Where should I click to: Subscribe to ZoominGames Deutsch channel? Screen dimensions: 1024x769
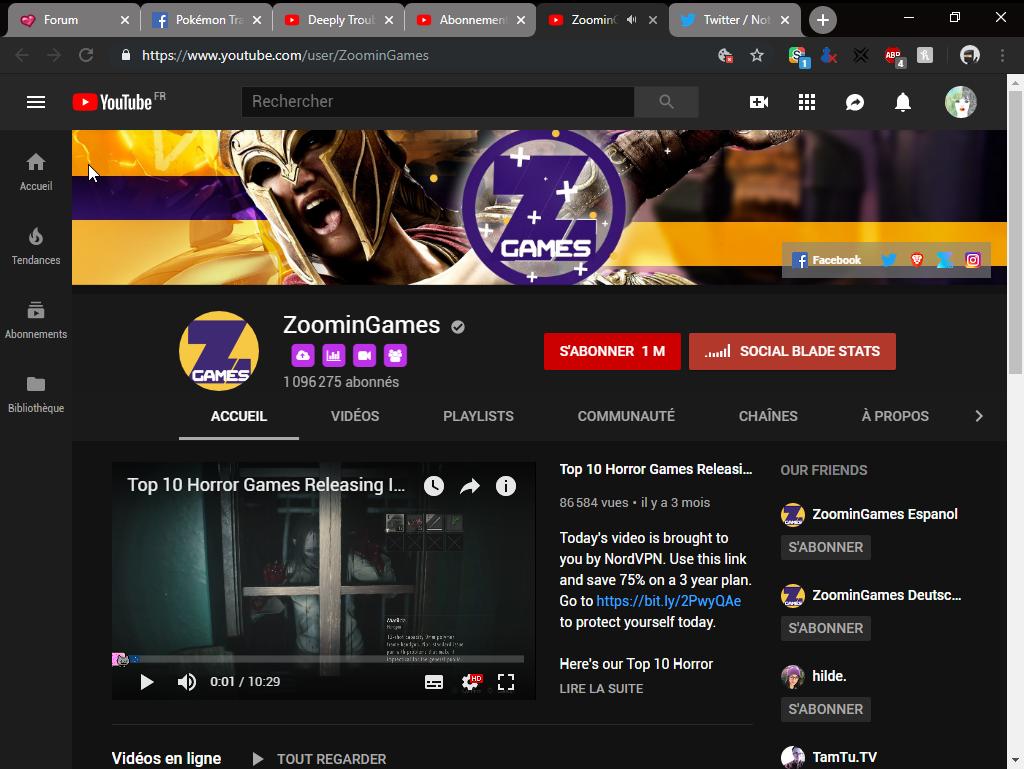point(825,628)
